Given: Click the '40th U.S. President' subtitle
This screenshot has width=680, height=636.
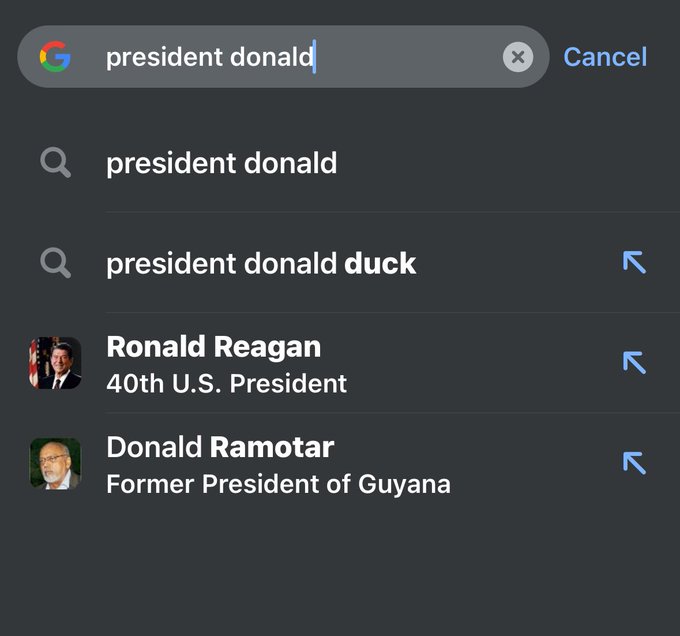Looking at the screenshot, I should pos(226,383).
